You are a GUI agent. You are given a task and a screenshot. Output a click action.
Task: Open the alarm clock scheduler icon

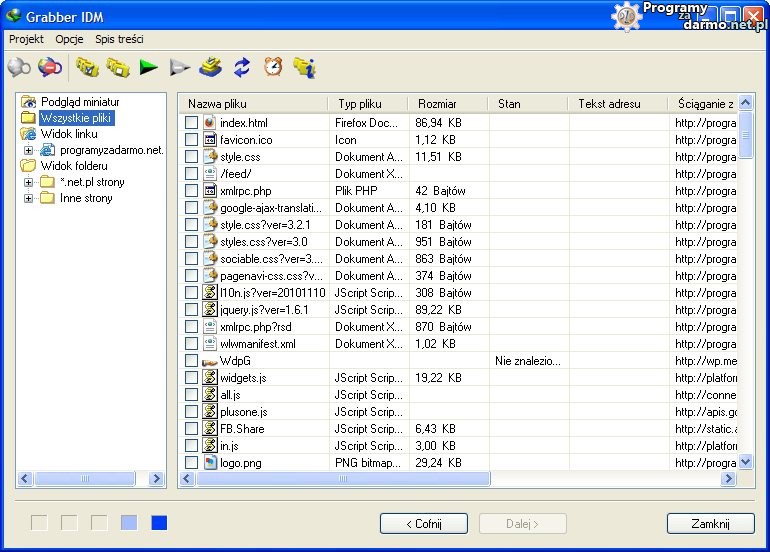[273, 68]
